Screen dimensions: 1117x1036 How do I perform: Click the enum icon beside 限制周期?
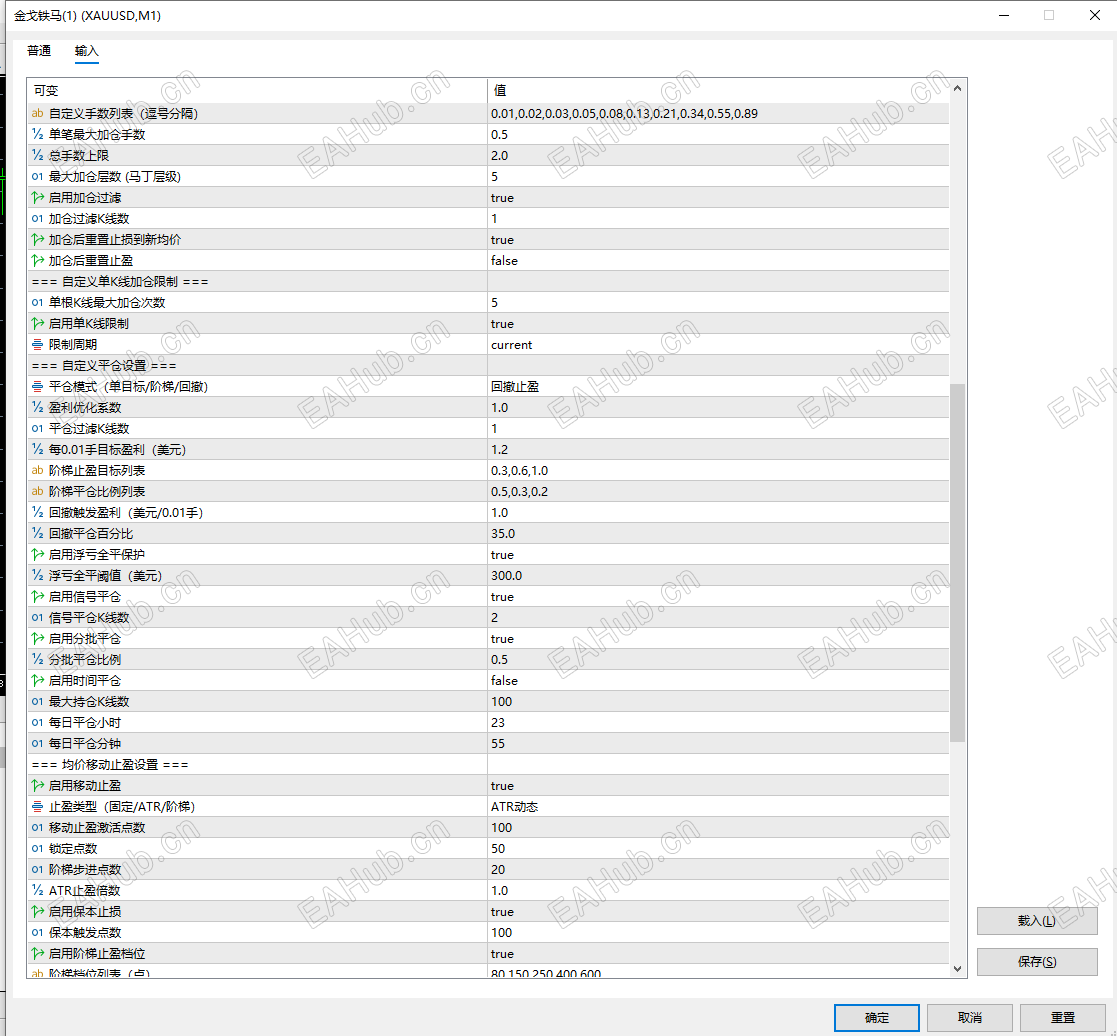(38, 344)
